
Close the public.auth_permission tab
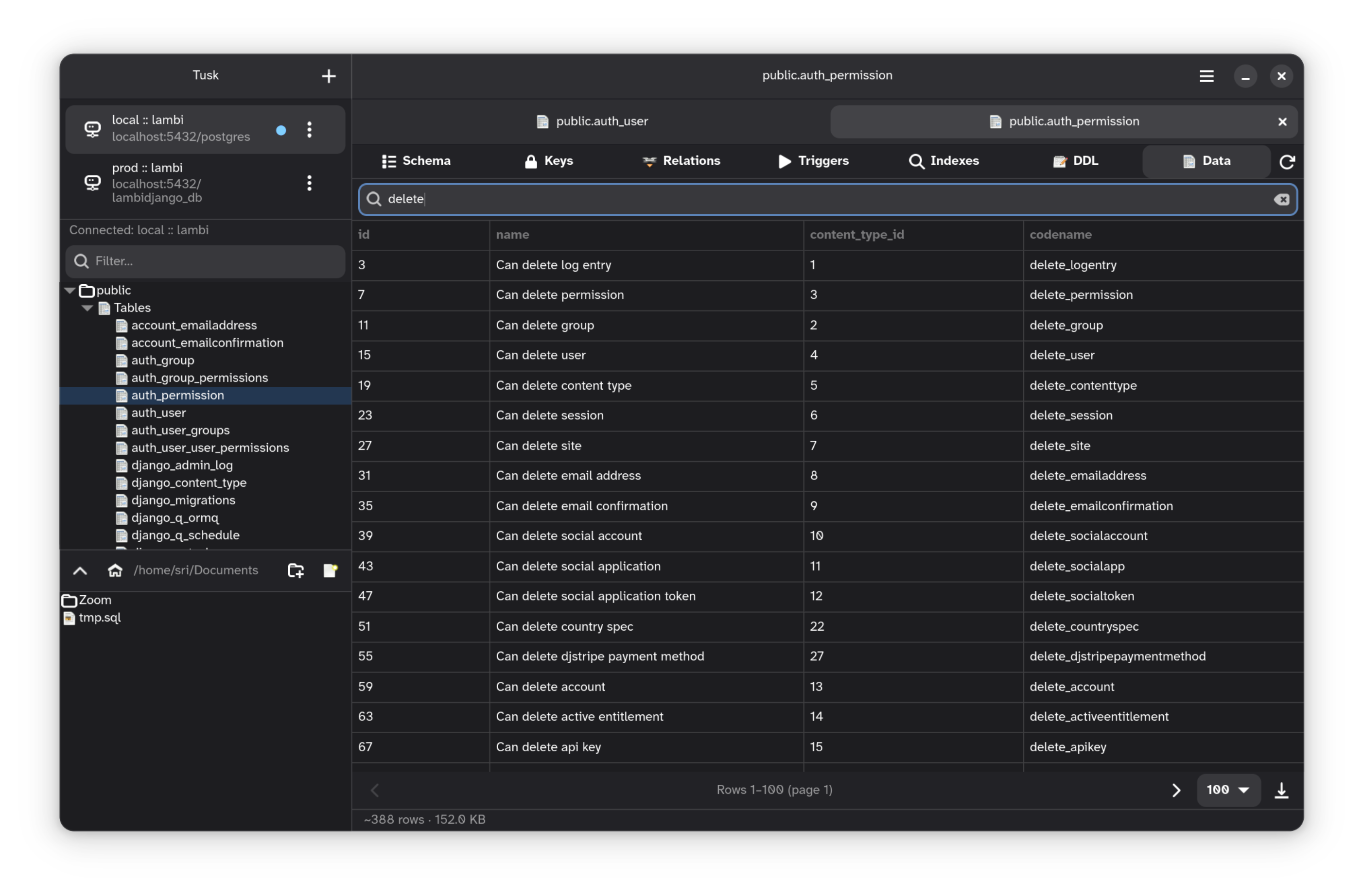1282,121
